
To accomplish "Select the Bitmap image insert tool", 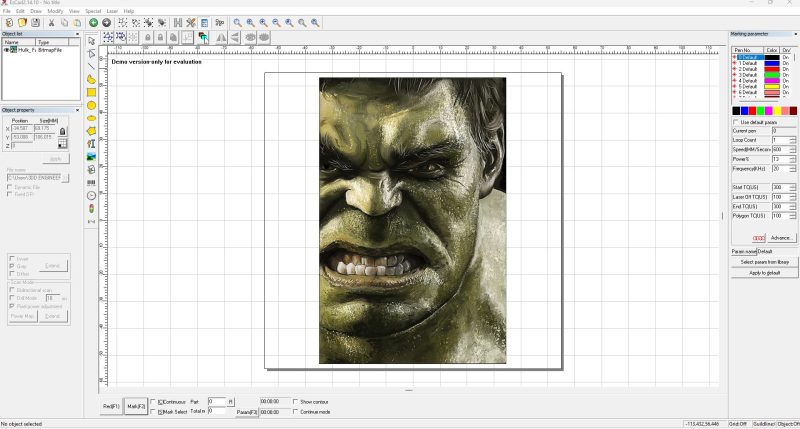I will click(91, 157).
